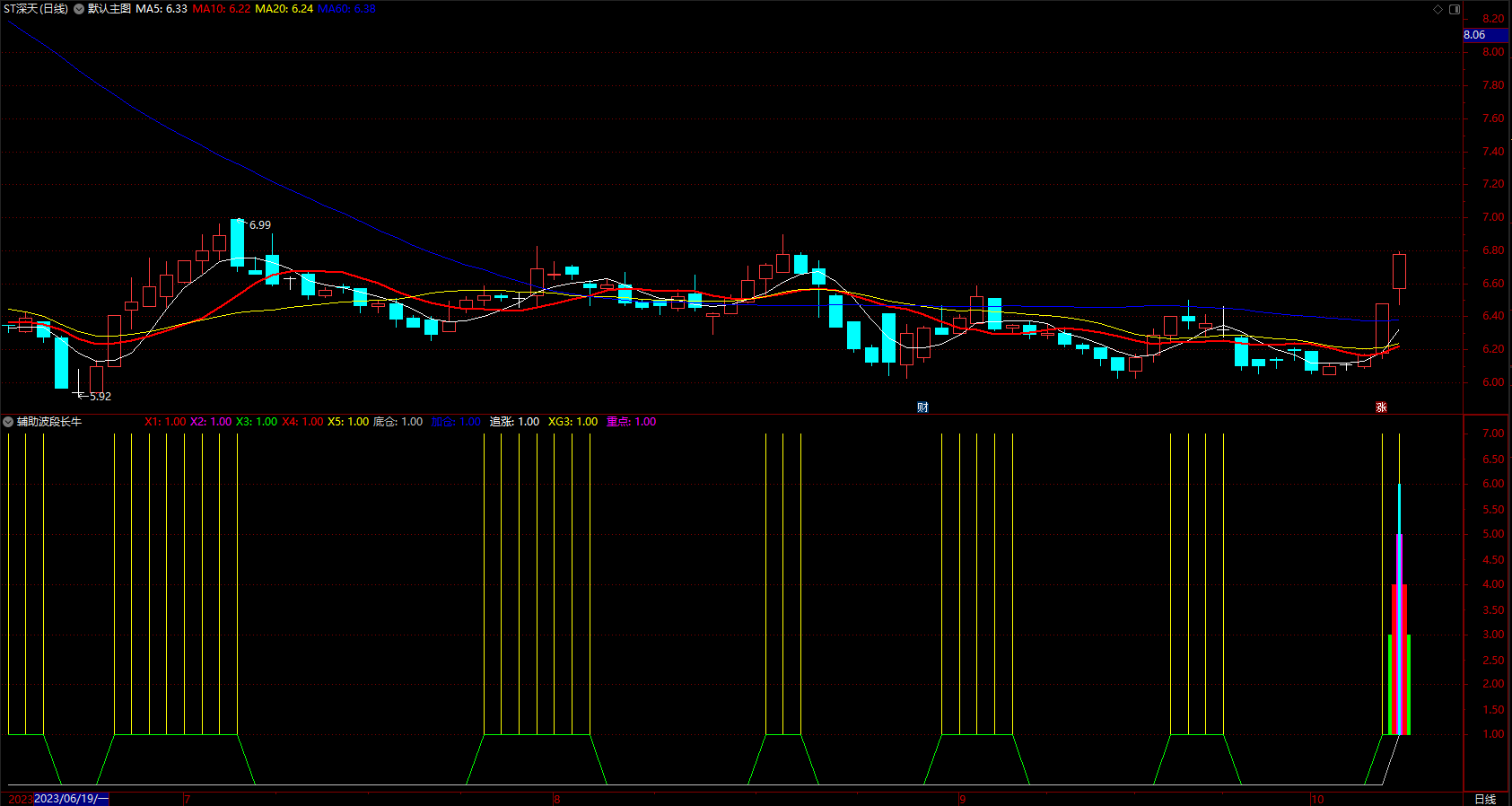This screenshot has width=1512, height=806.
Task: Click the magenta 重点 indicator label
Action: point(631,422)
